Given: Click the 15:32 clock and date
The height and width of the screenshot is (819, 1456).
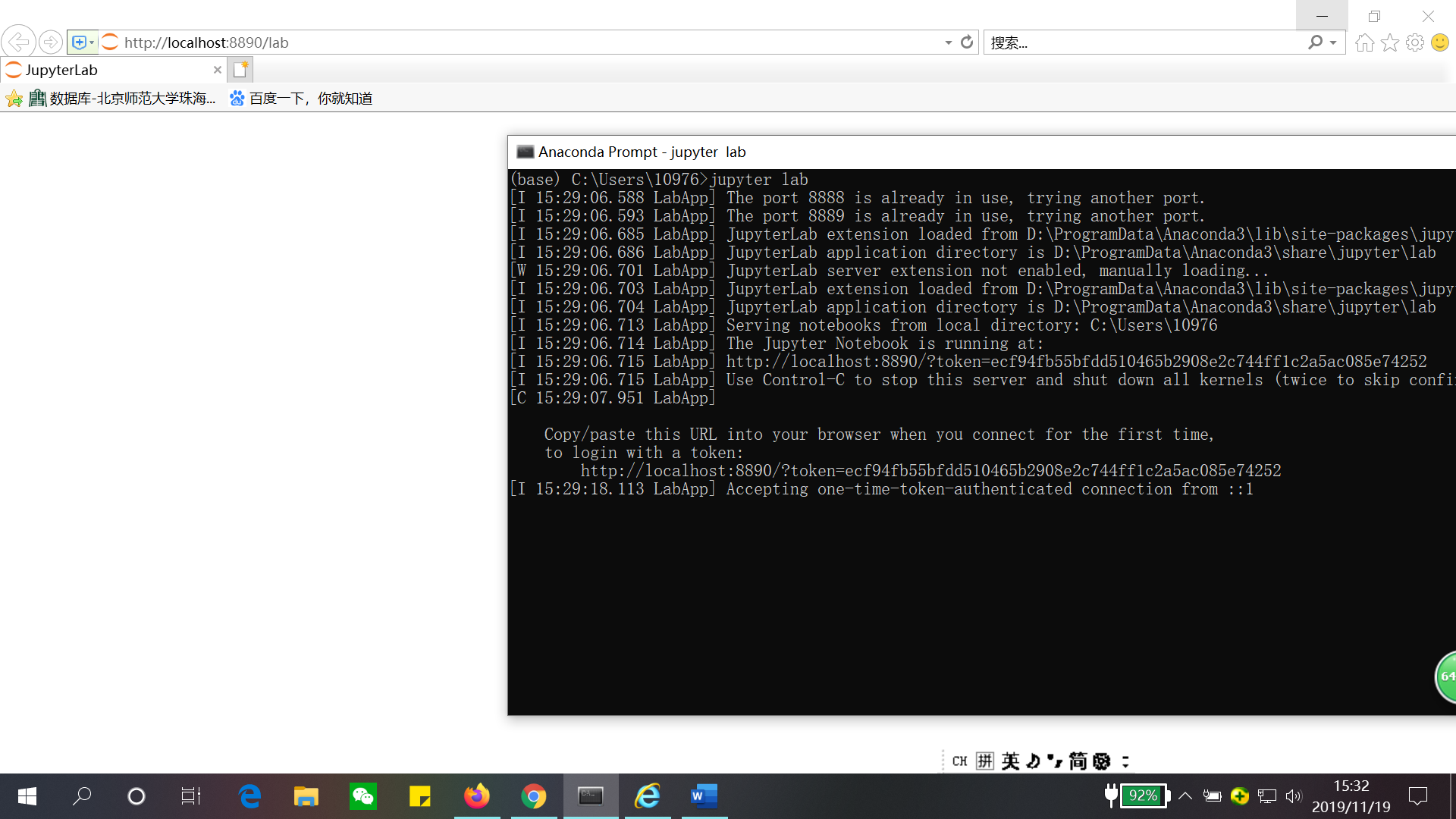Looking at the screenshot, I should point(1351,796).
